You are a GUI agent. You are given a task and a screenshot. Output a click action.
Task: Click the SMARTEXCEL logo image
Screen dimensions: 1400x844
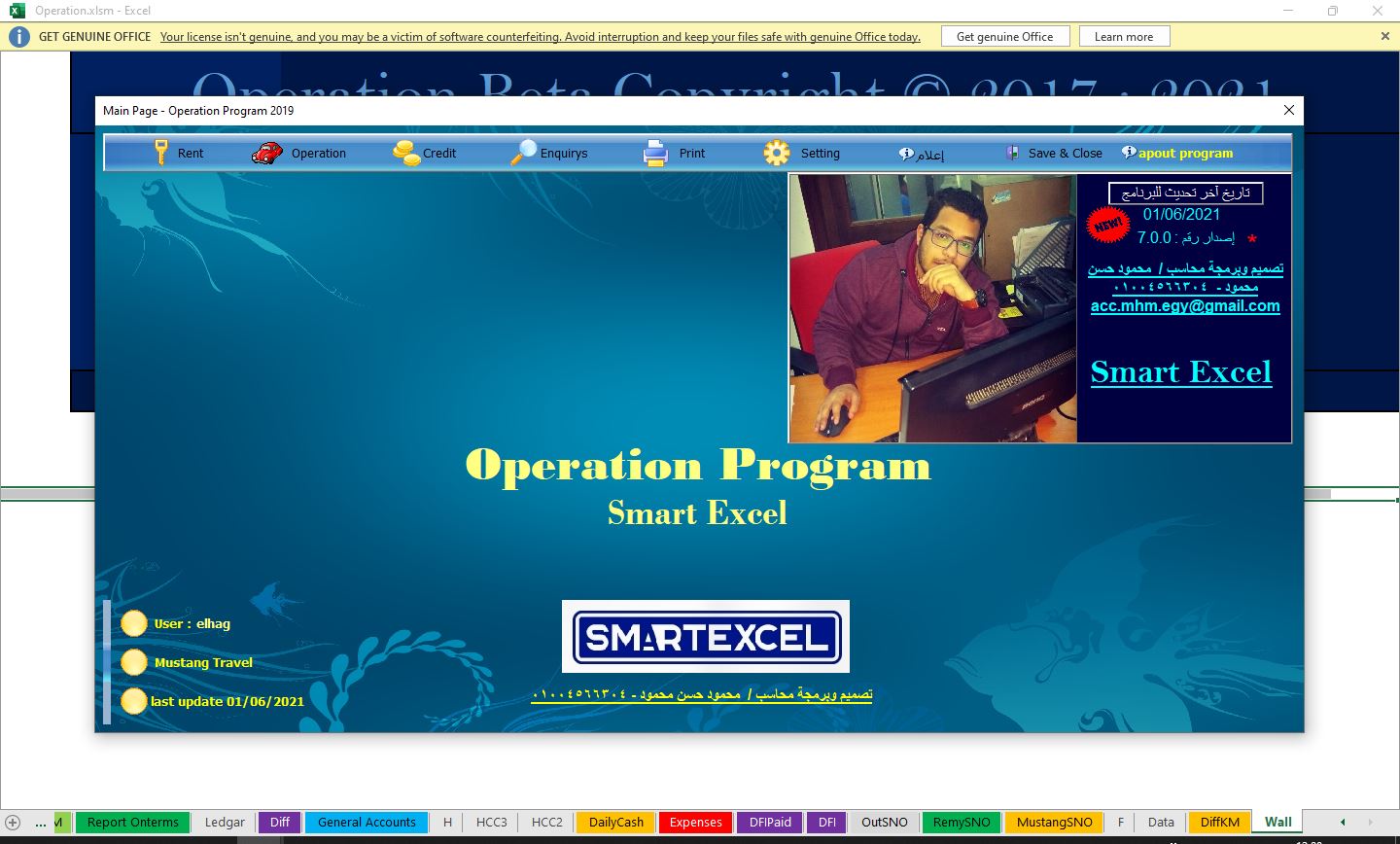coord(706,637)
